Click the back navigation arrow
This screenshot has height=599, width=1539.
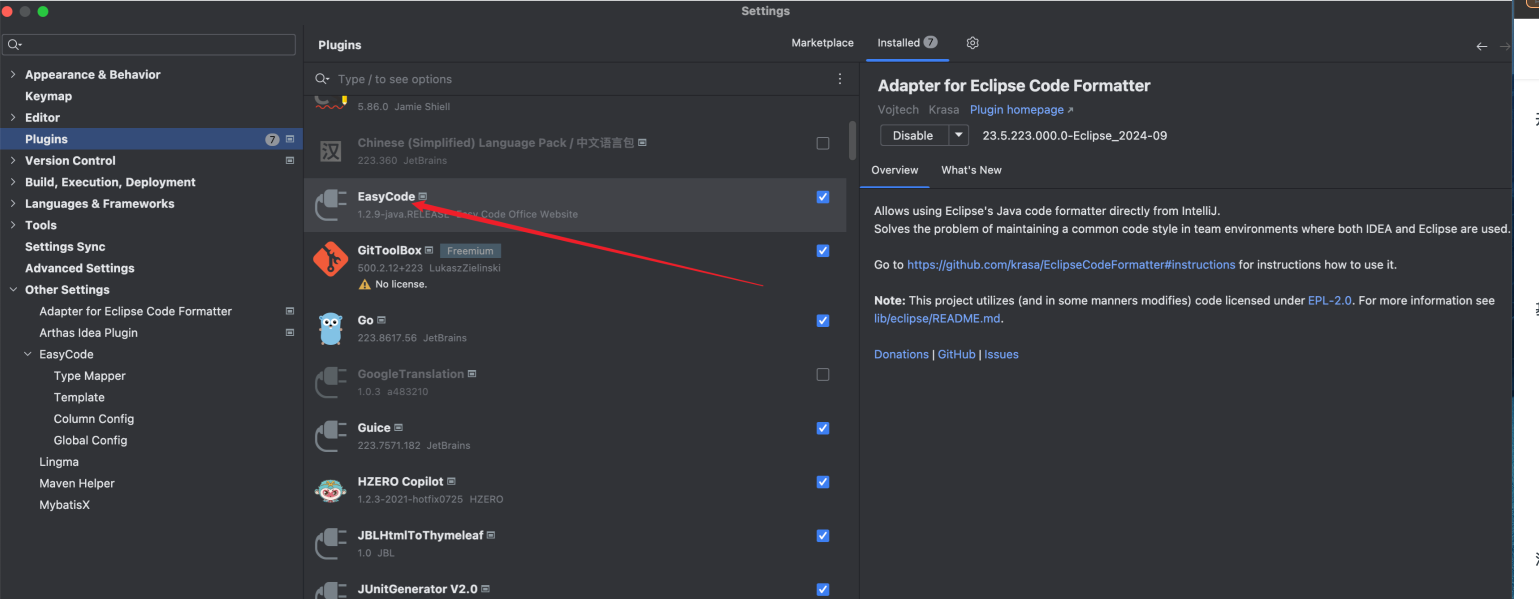[x=1481, y=46]
